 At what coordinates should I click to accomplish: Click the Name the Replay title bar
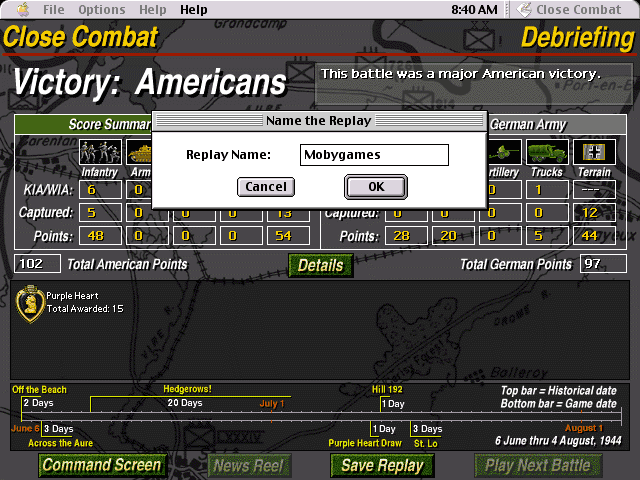click(319, 121)
